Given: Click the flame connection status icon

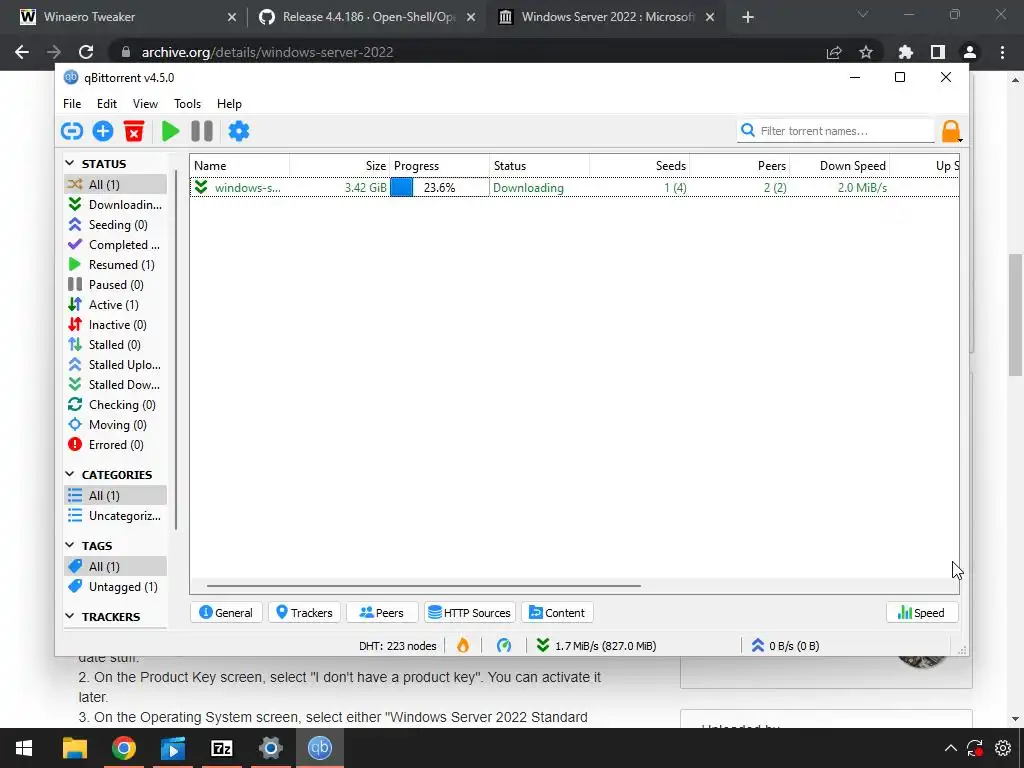Looking at the screenshot, I should [463, 646].
